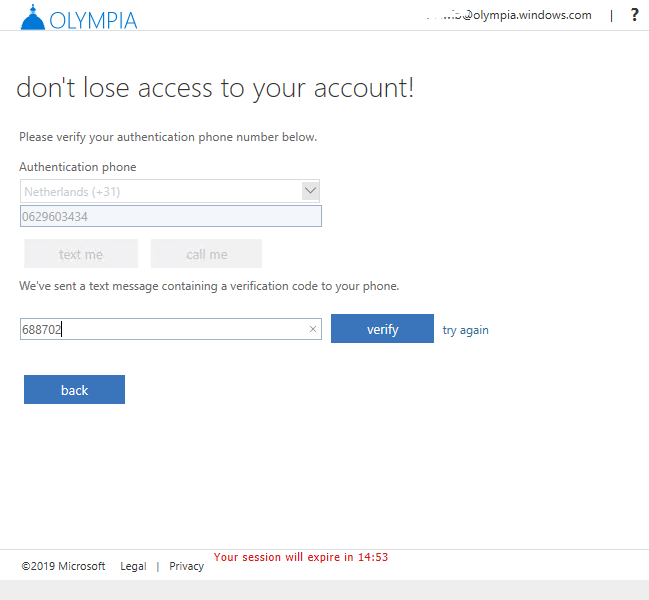Click the session expiration timer text
Screen dimensions: 649x600
[301, 557]
